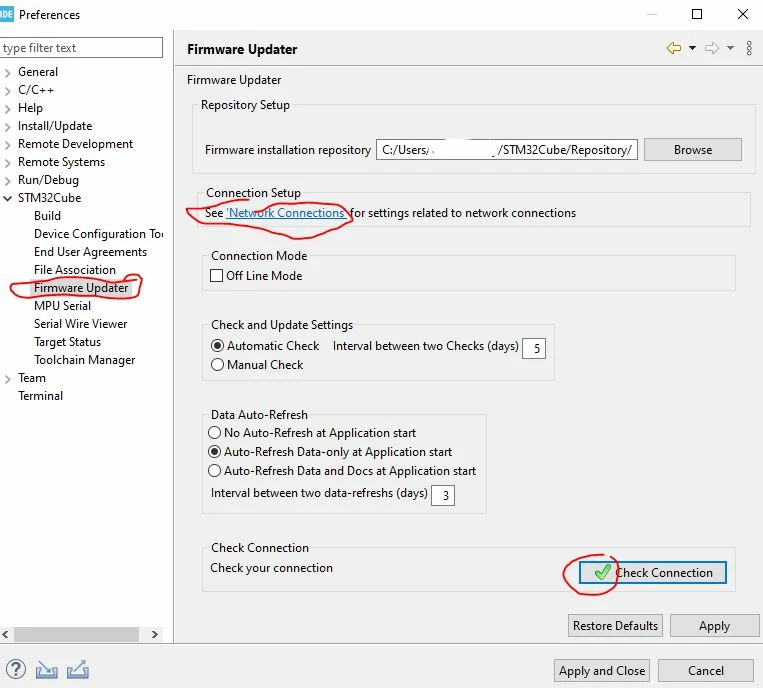Click the Cancel button

pos(706,671)
